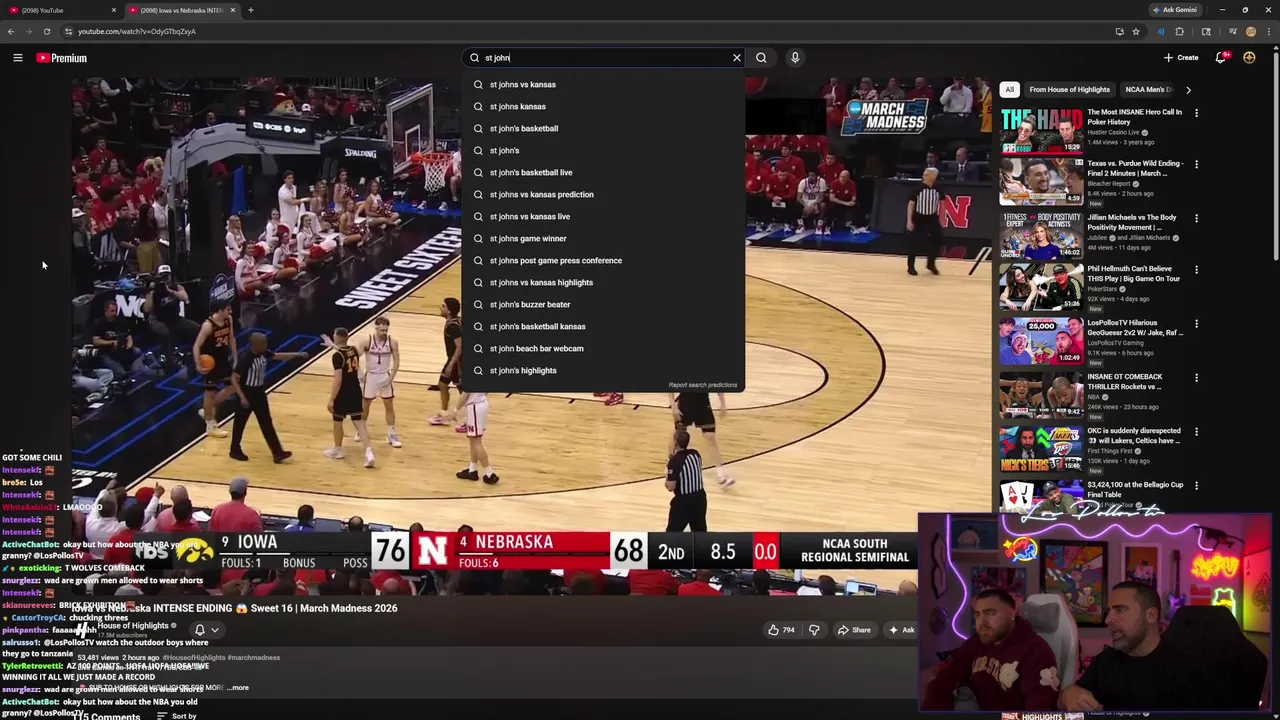
Task: Choose suggestion 'st john's basketball live'
Action: coord(604,172)
